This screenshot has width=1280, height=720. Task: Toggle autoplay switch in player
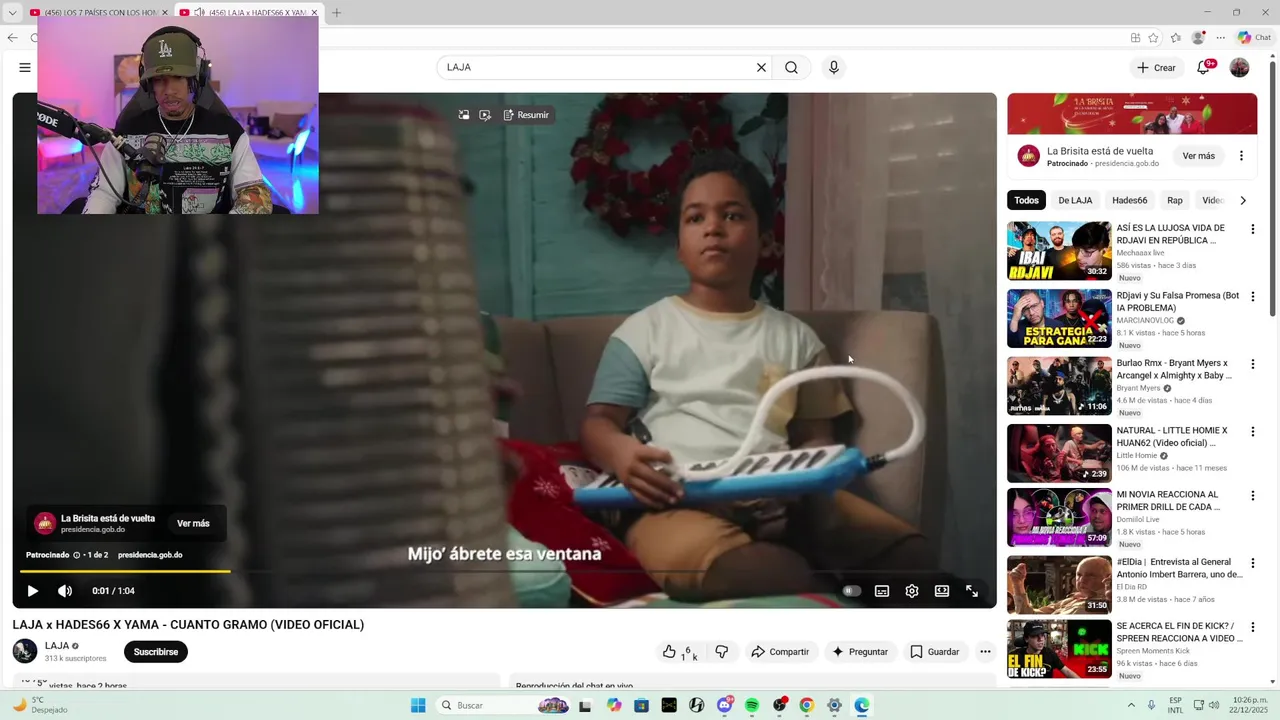click(851, 591)
